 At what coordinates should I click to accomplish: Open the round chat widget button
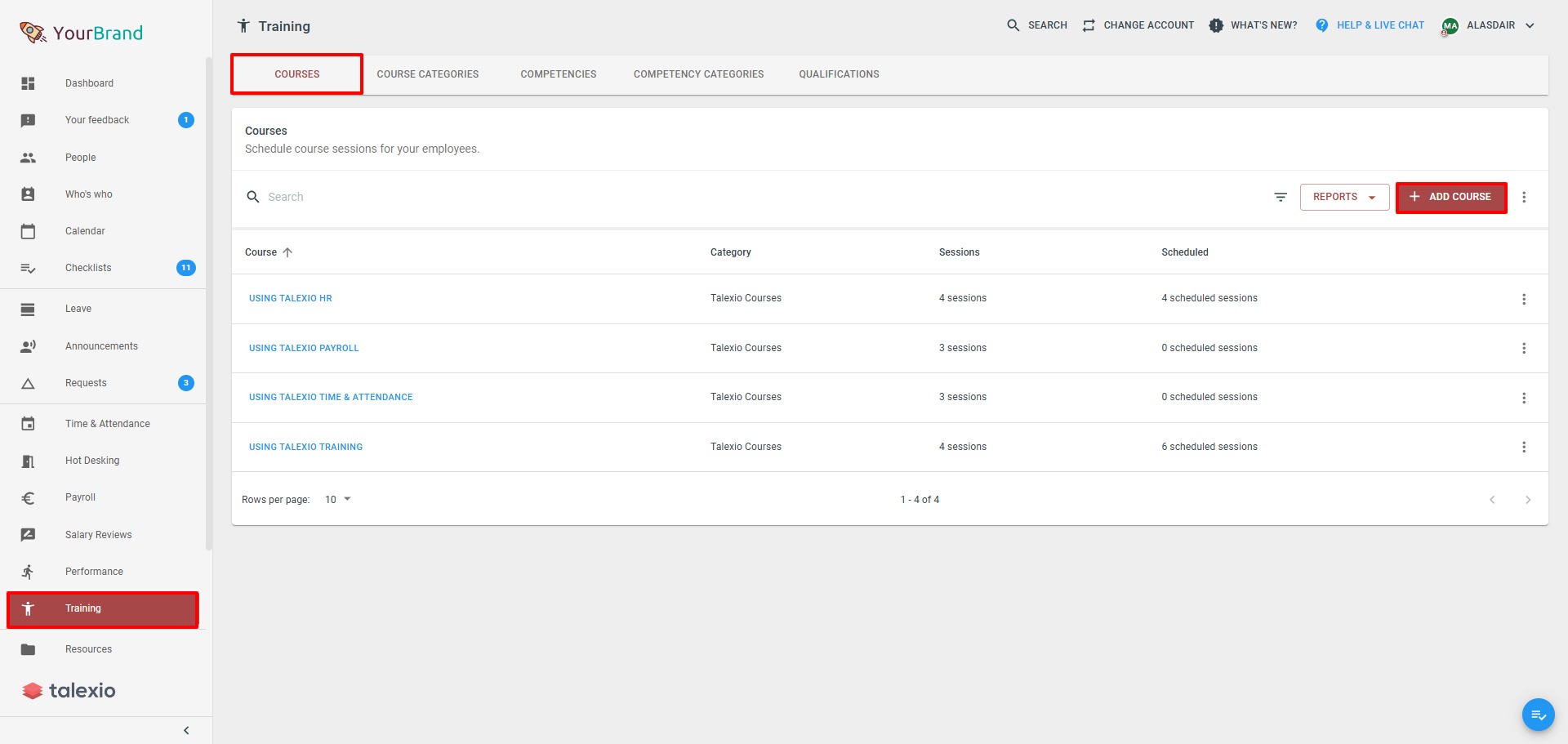tap(1538, 715)
